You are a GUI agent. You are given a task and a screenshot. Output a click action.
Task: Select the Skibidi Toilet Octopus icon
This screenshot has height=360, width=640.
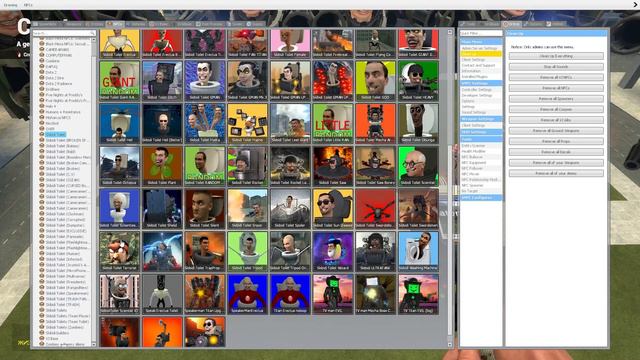(x=119, y=166)
